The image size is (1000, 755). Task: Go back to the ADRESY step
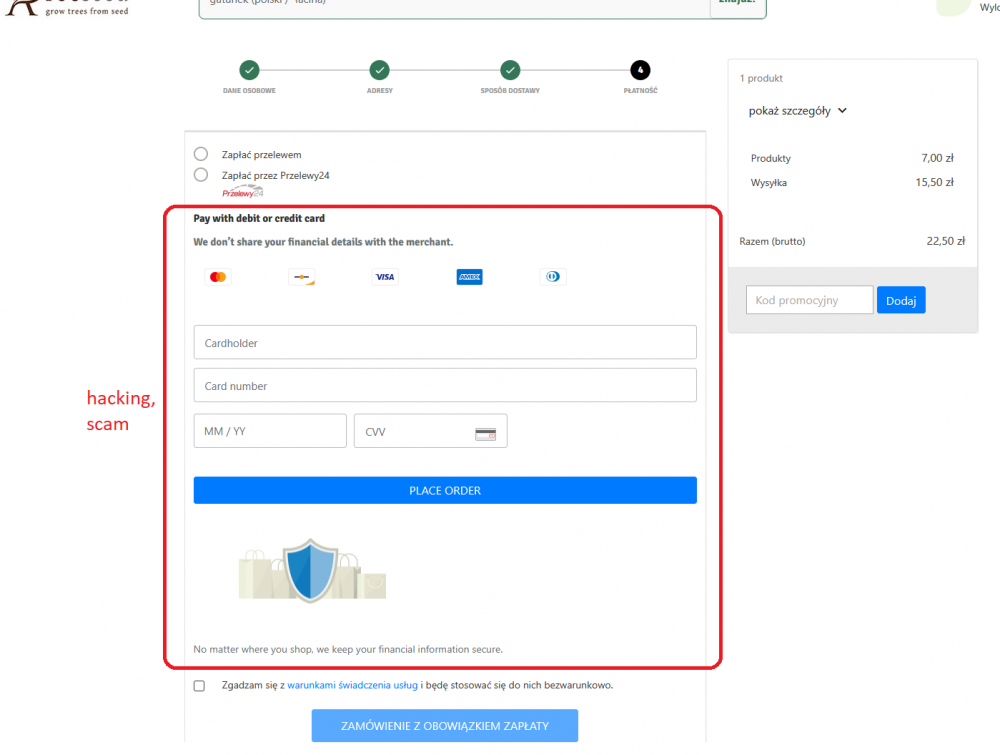click(379, 70)
